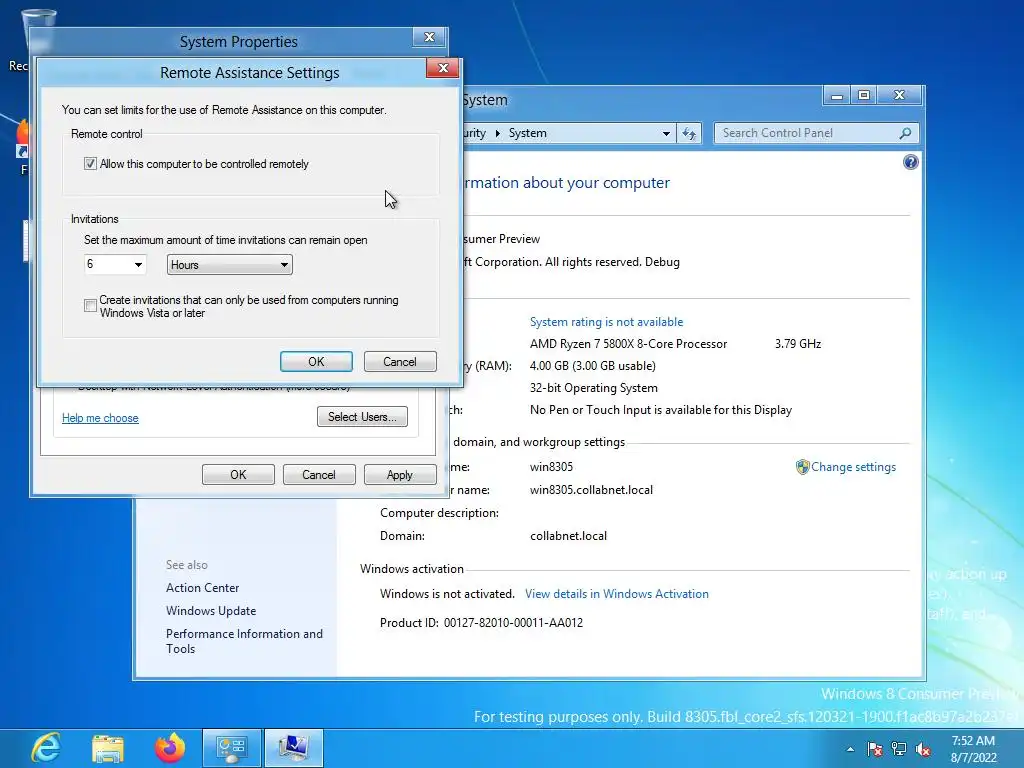Click Cancel in Remote Assistance Settings

click(400, 362)
